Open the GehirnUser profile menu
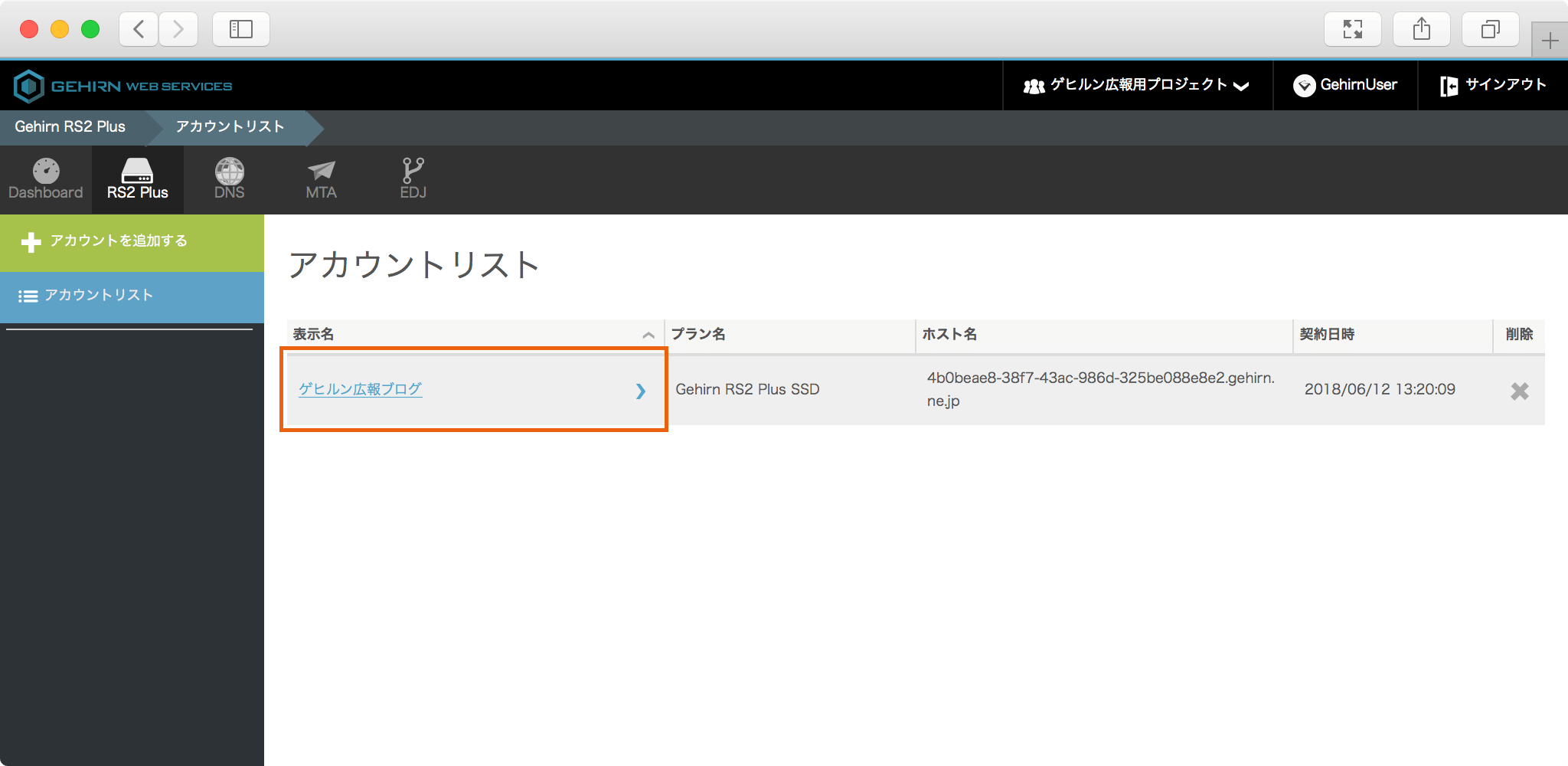Image resolution: width=1568 pixels, height=766 pixels. (x=1345, y=85)
